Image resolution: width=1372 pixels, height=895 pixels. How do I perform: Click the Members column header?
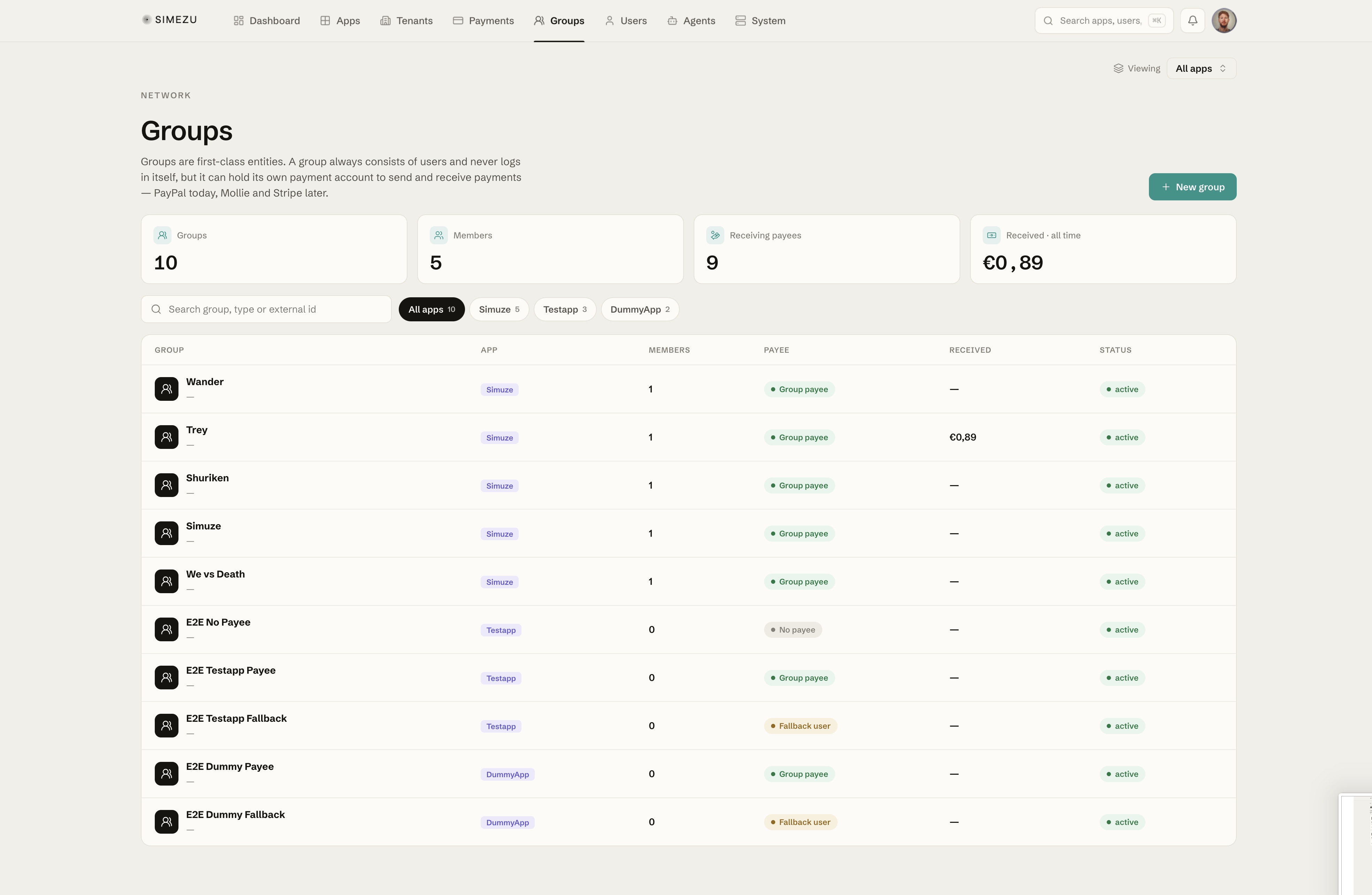pos(669,350)
